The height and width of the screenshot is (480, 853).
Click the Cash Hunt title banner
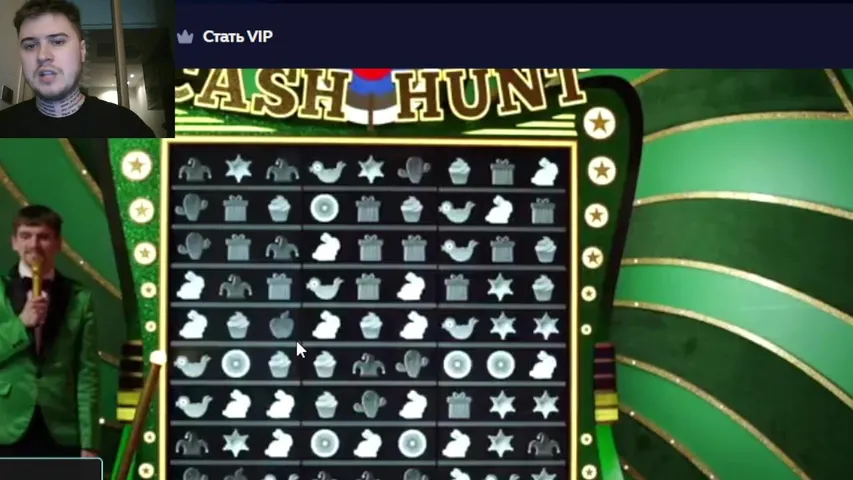click(381, 95)
